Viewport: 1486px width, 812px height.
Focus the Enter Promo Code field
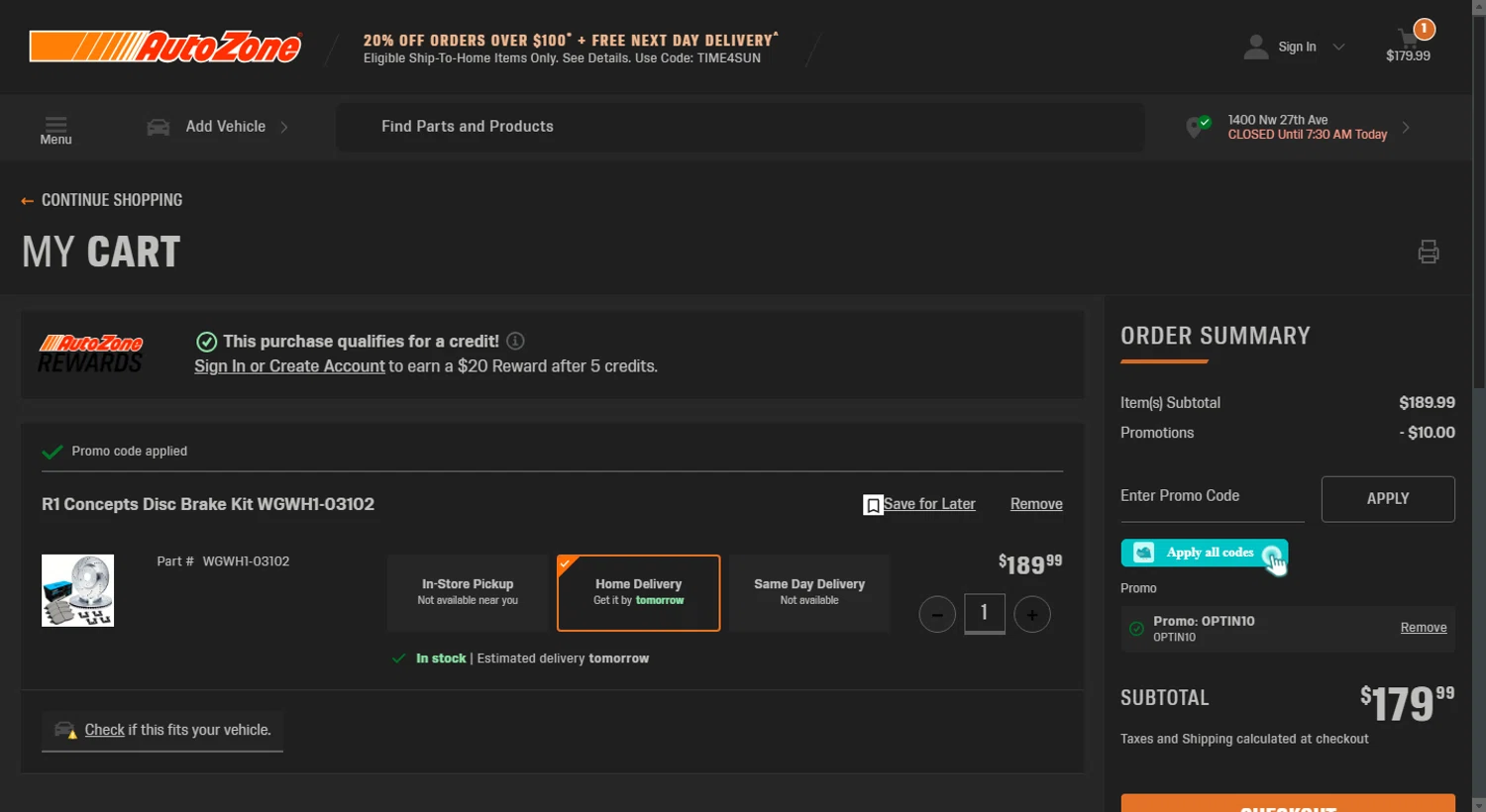click(x=1213, y=498)
